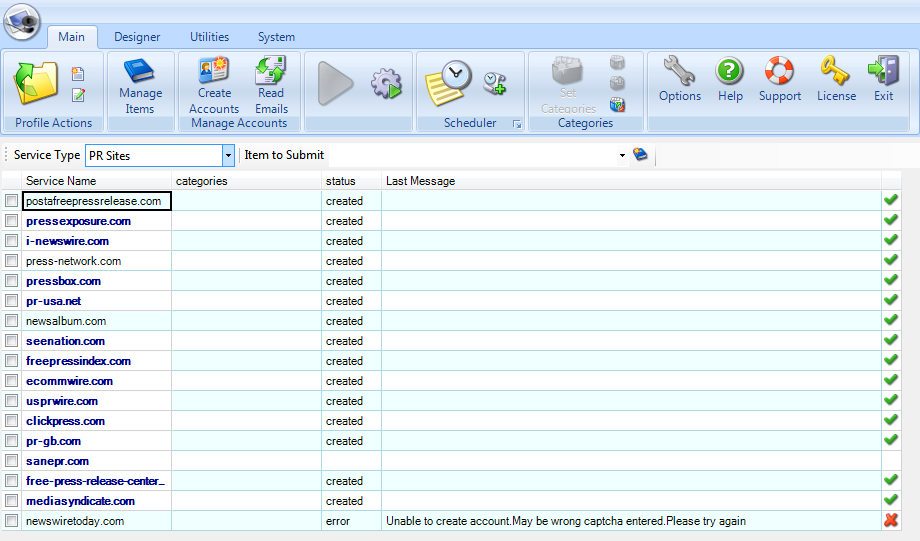Check the box for pr-usa.net

click(11, 300)
